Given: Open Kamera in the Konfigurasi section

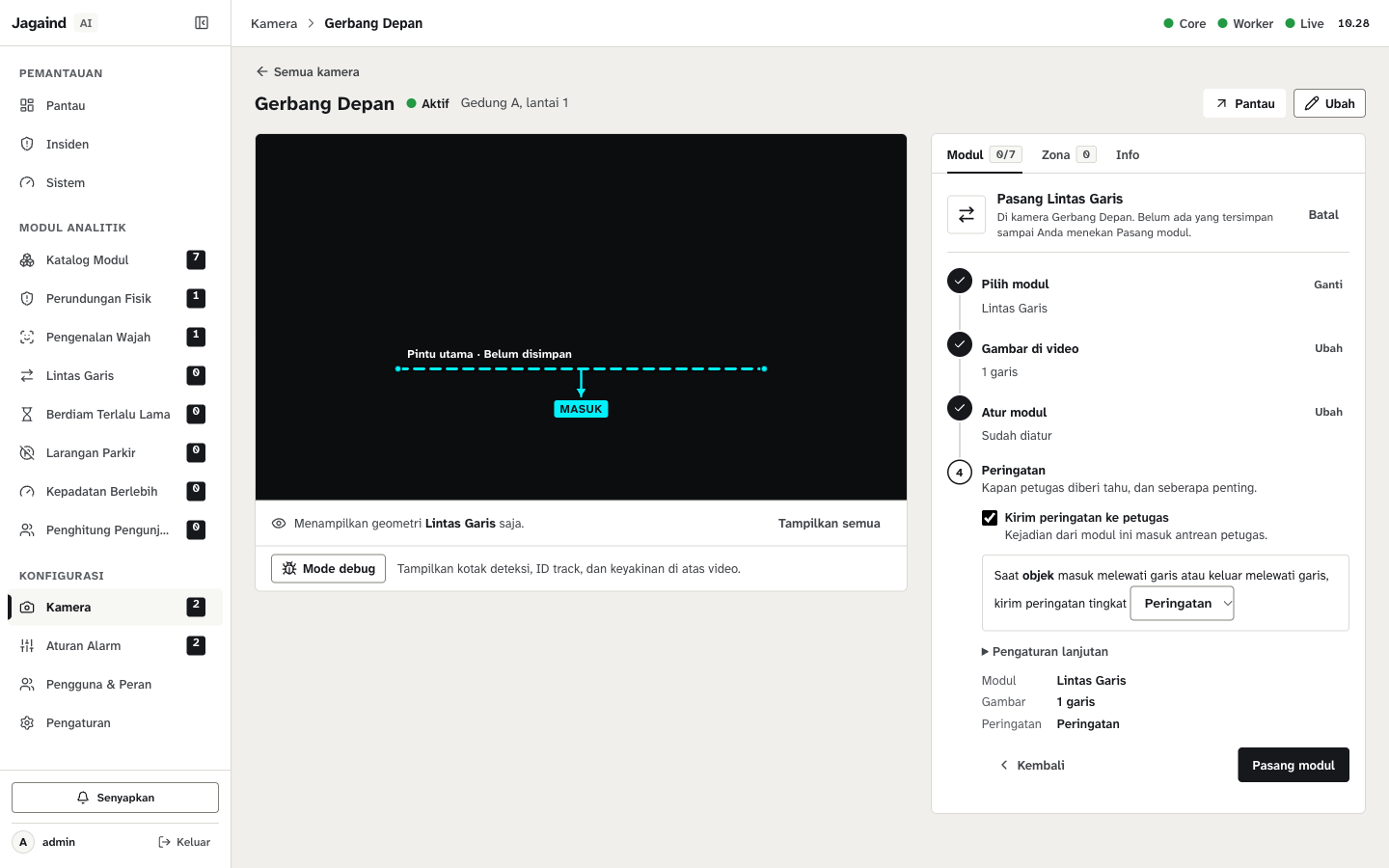Looking at the screenshot, I should 116,608.
